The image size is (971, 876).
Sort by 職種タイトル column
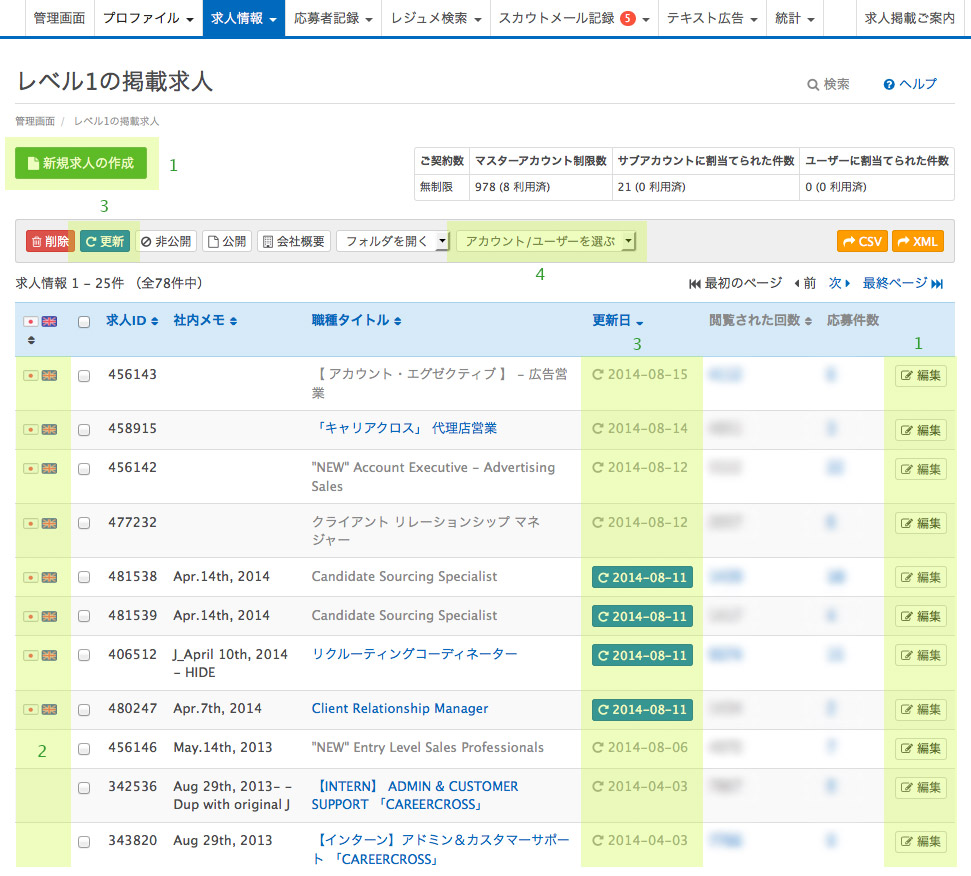[356, 320]
